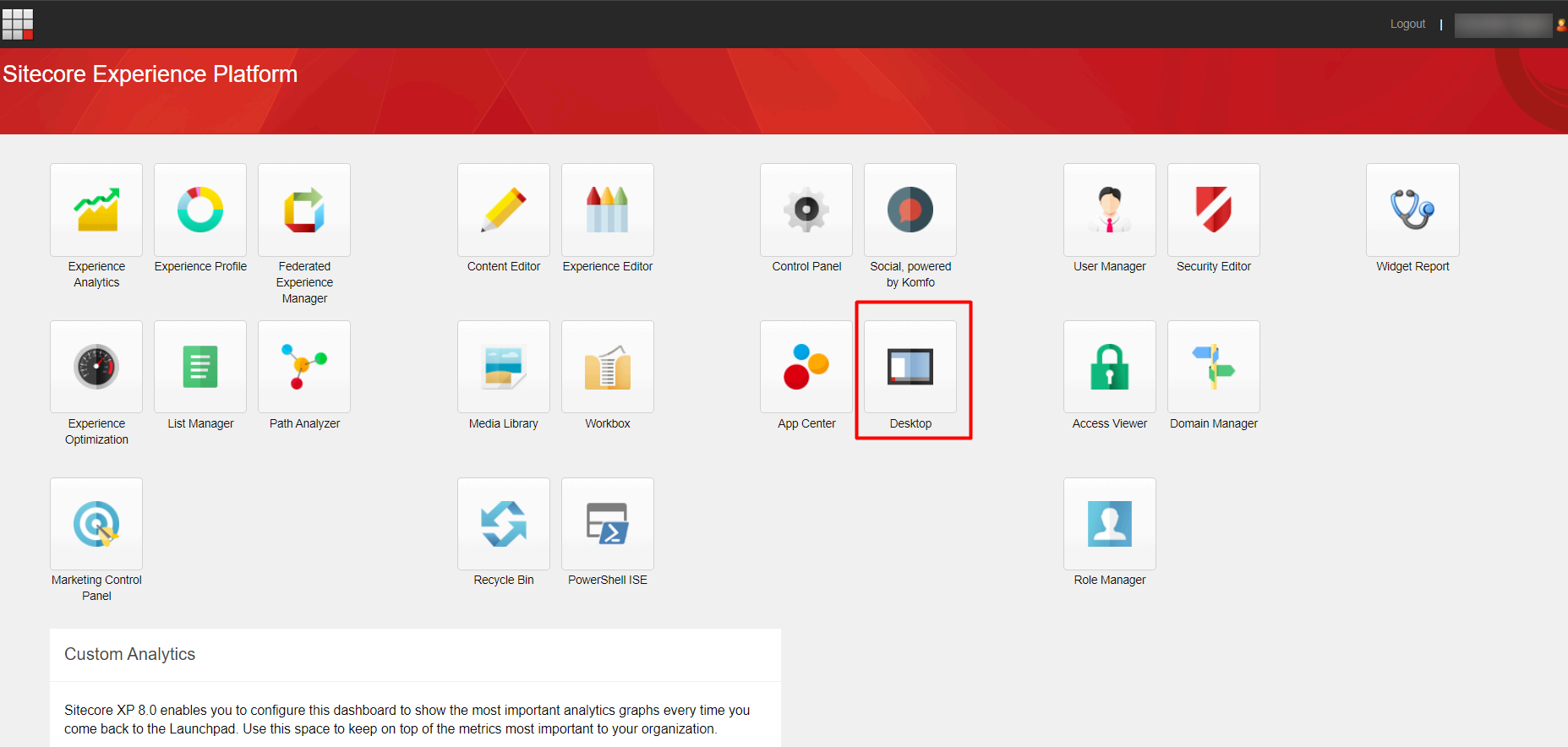Screen dimensions: 1568x747
Task: Open Experience Optimization gauge tile
Action: coord(96,367)
